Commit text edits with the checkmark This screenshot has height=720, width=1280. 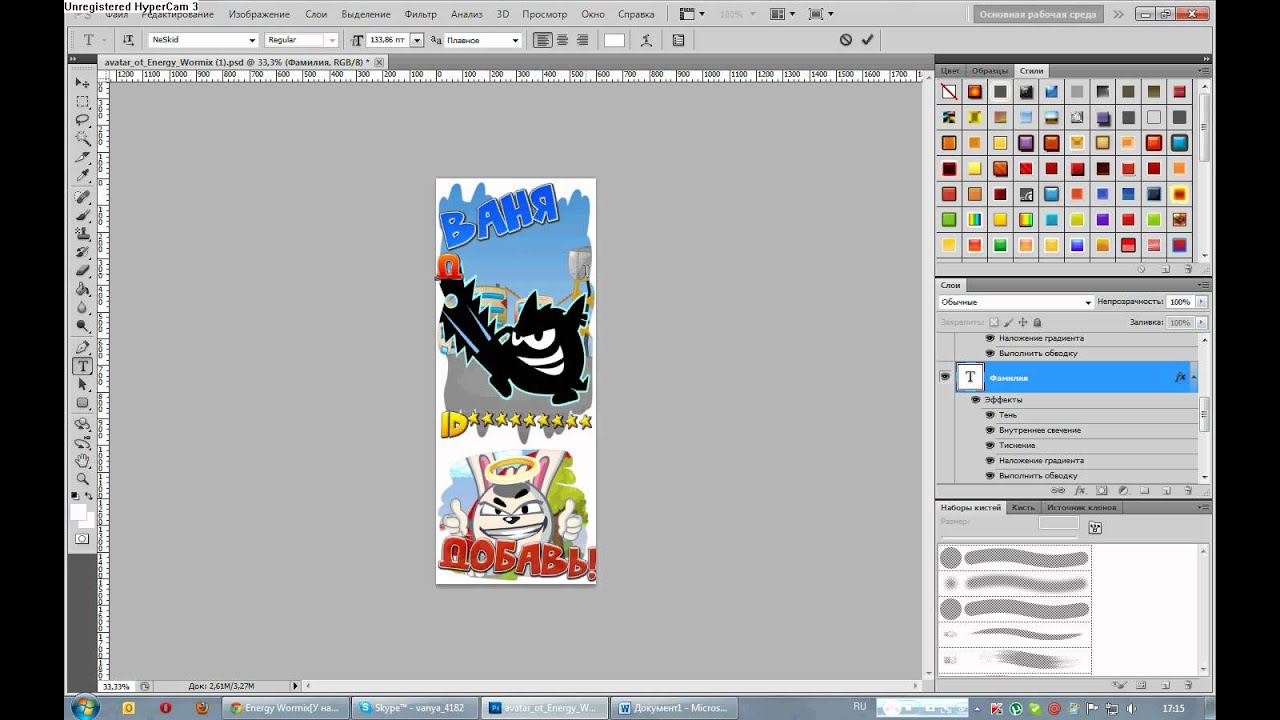[867, 40]
